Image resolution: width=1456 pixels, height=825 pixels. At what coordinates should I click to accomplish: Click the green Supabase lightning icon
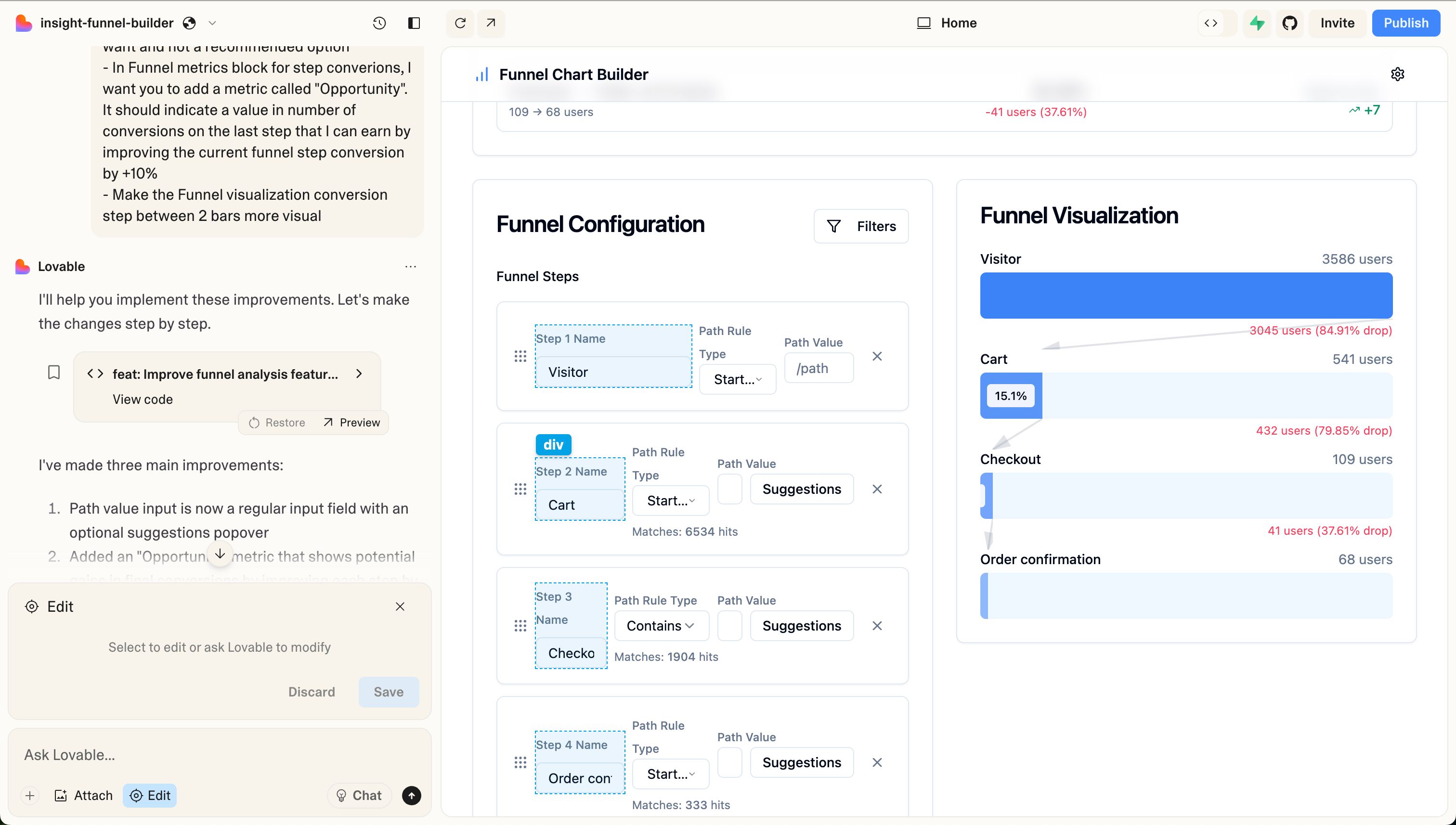pos(1257,23)
